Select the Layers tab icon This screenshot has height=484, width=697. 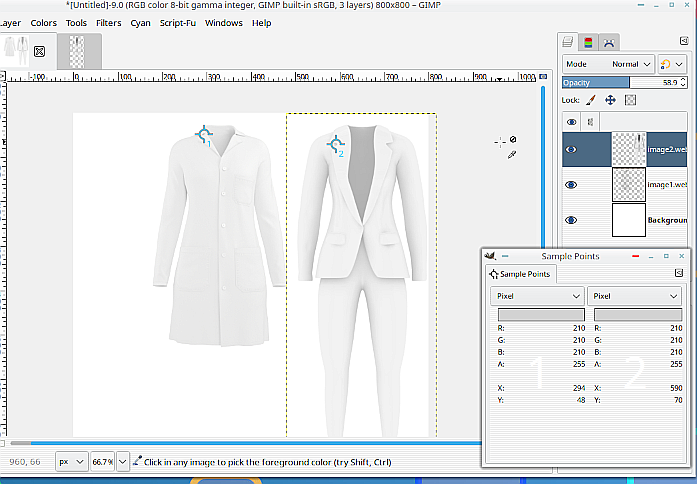pyautogui.click(x=568, y=42)
